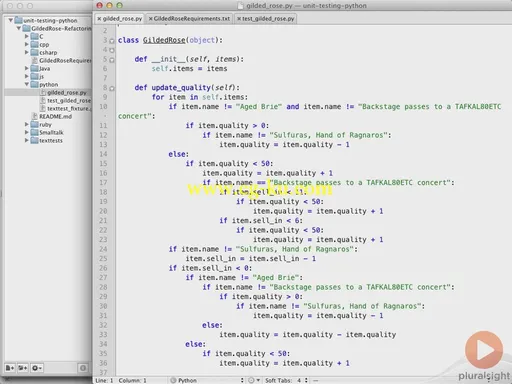
Task: Zoom the TextMate editor window with green button
Action: (x=119, y=5)
